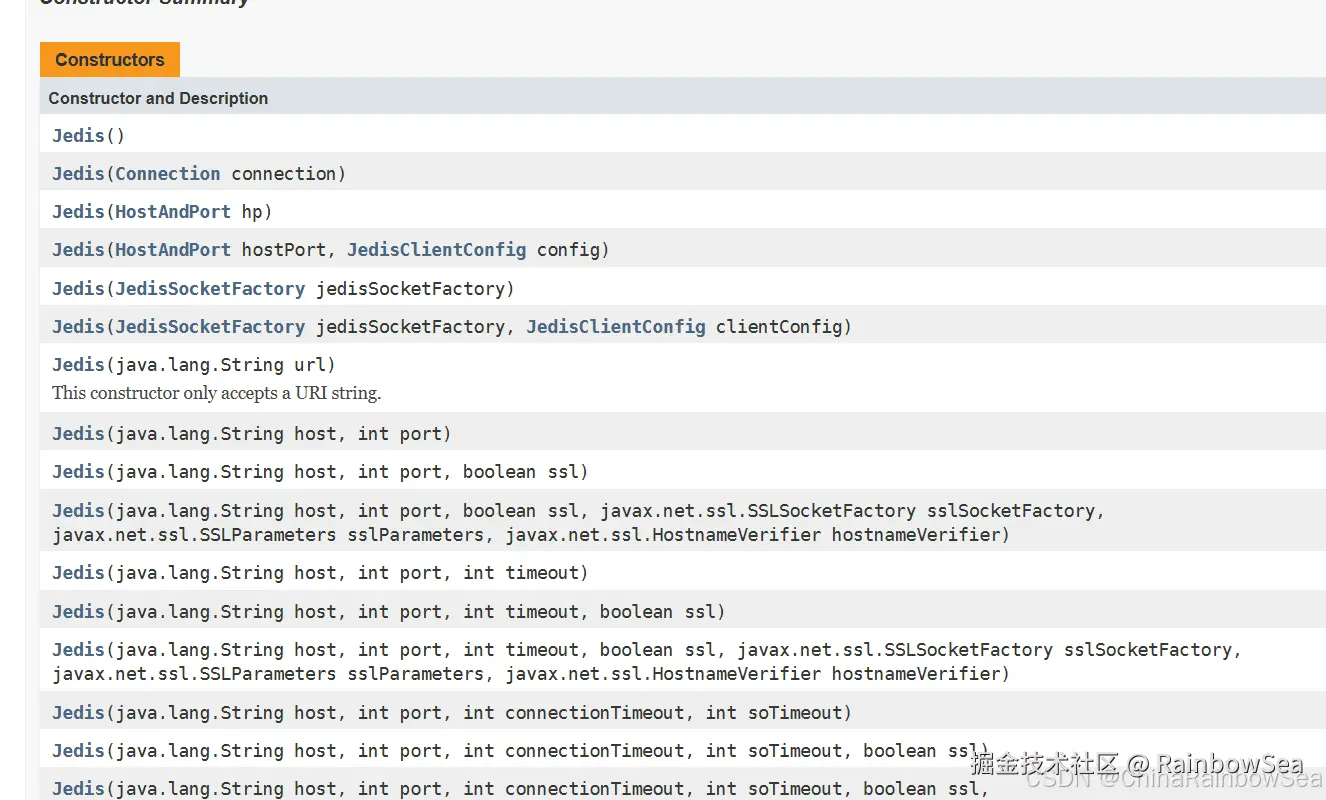Viewport: 1326px width, 800px height.
Task: Click Jedis link with timeout, ssl, sslSocketFactory parameters
Action: click(x=78, y=649)
